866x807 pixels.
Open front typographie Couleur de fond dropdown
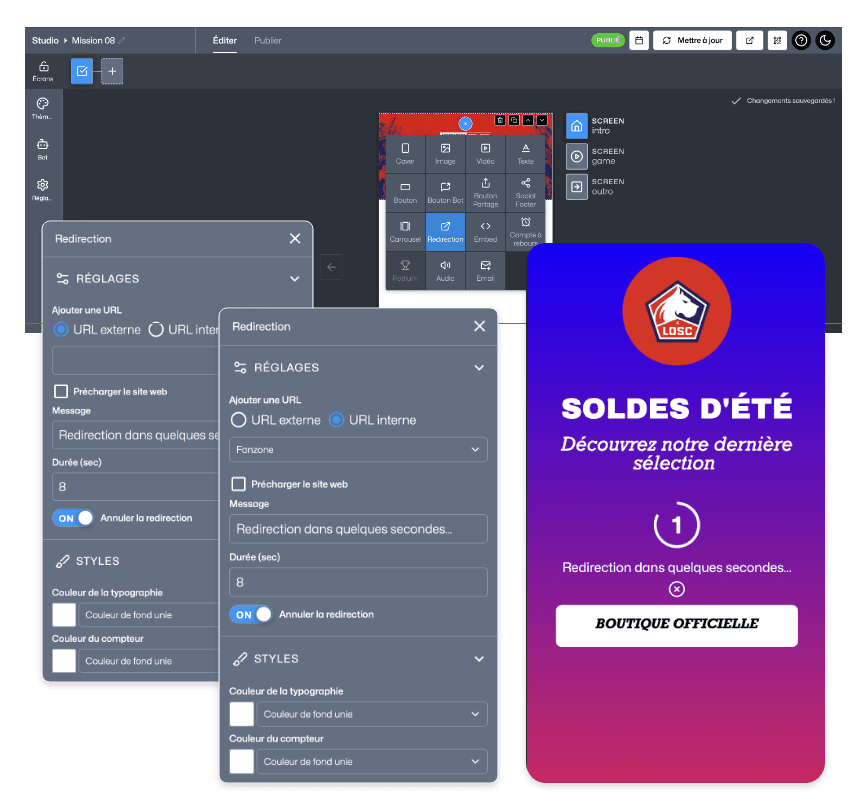(372, 714)
